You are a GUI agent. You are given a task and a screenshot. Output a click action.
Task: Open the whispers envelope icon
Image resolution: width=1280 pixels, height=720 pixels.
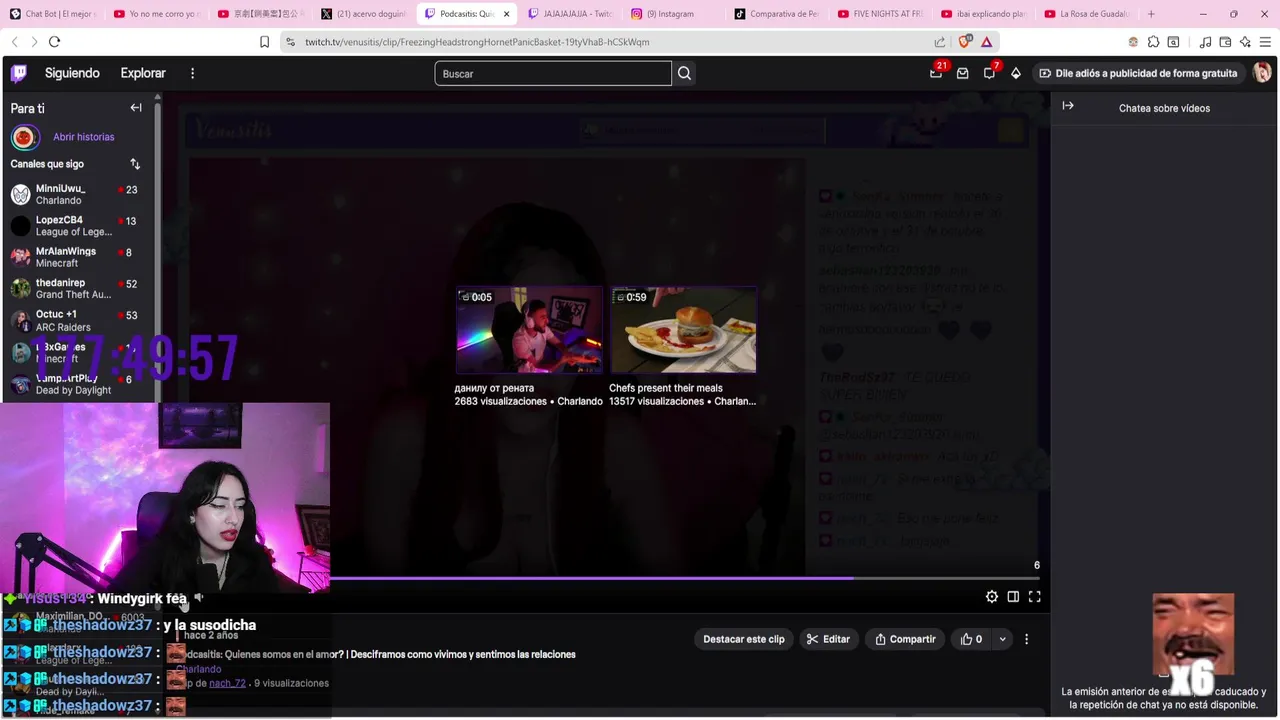click(x=963, y=73)
